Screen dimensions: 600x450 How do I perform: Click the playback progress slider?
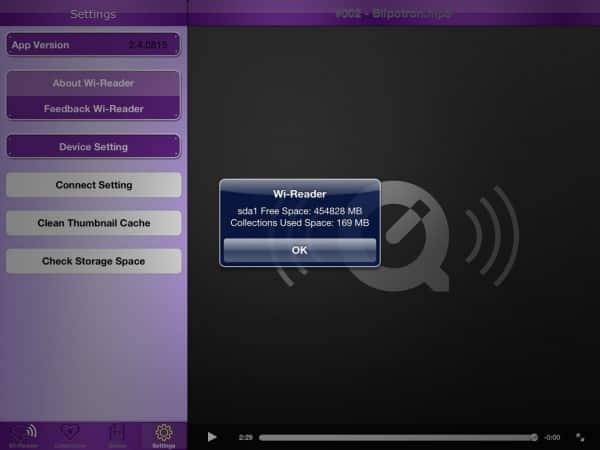click(398, 437)
